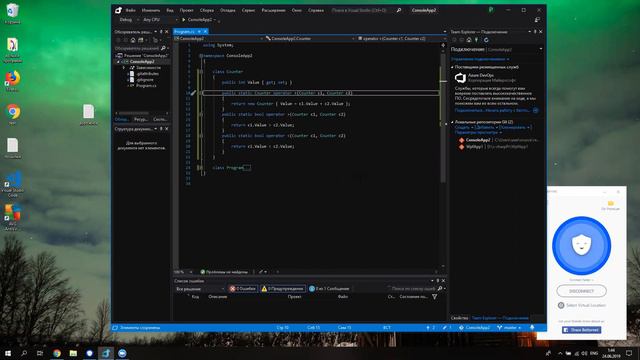Click the round shield button in the VPN window
Screen dimensions: 640x360
click(x=581, y=245)
